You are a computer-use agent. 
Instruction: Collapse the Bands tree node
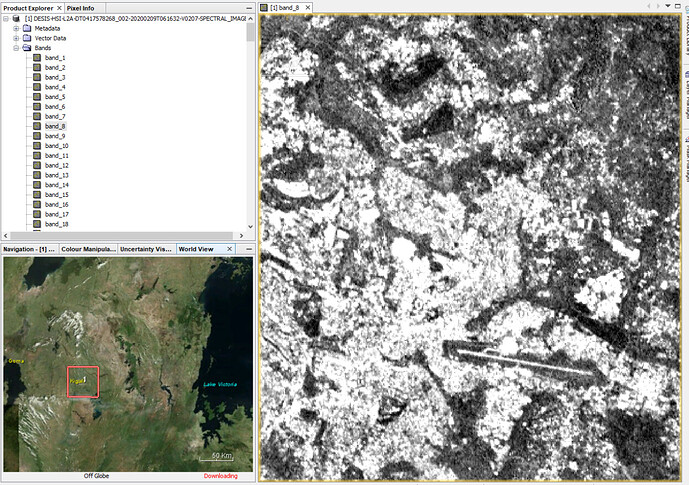pos(16,48)
